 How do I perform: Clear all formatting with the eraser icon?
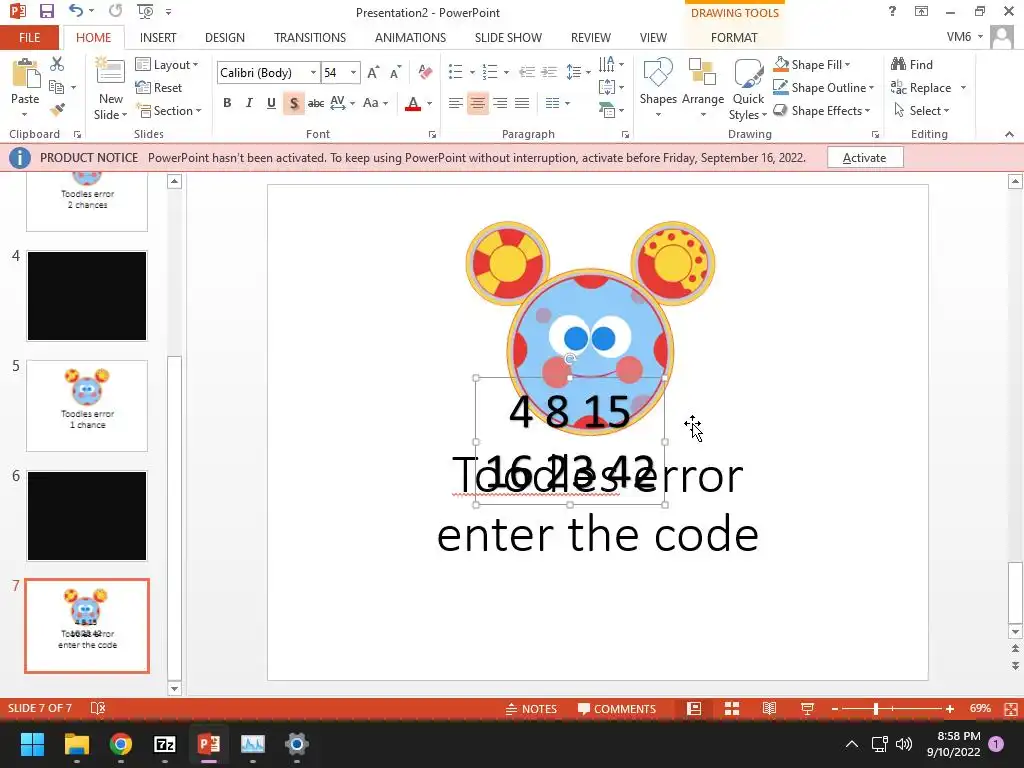425,72
